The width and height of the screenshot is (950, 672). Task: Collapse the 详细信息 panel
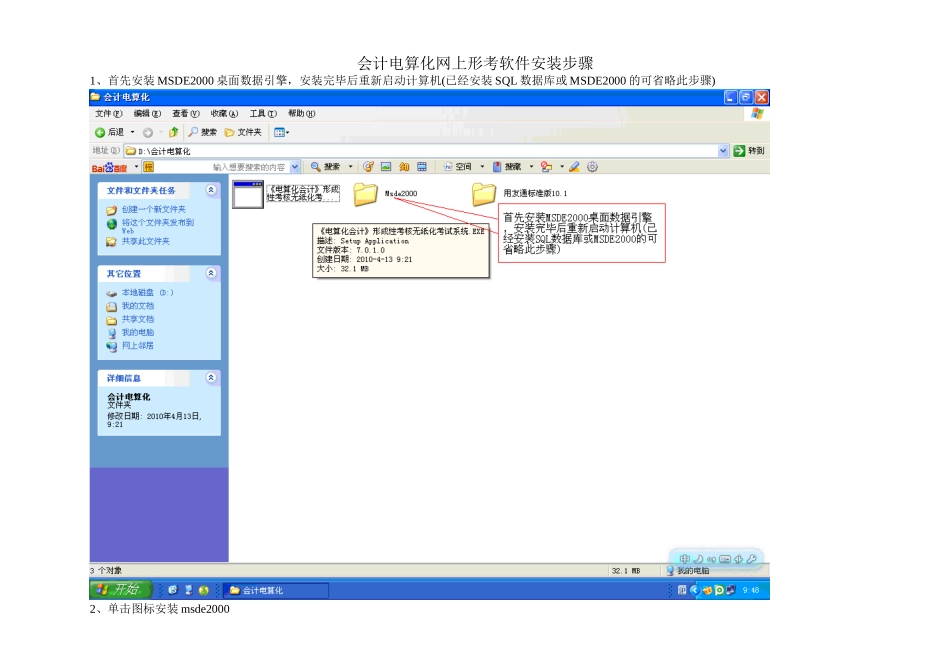pos(211,378)
